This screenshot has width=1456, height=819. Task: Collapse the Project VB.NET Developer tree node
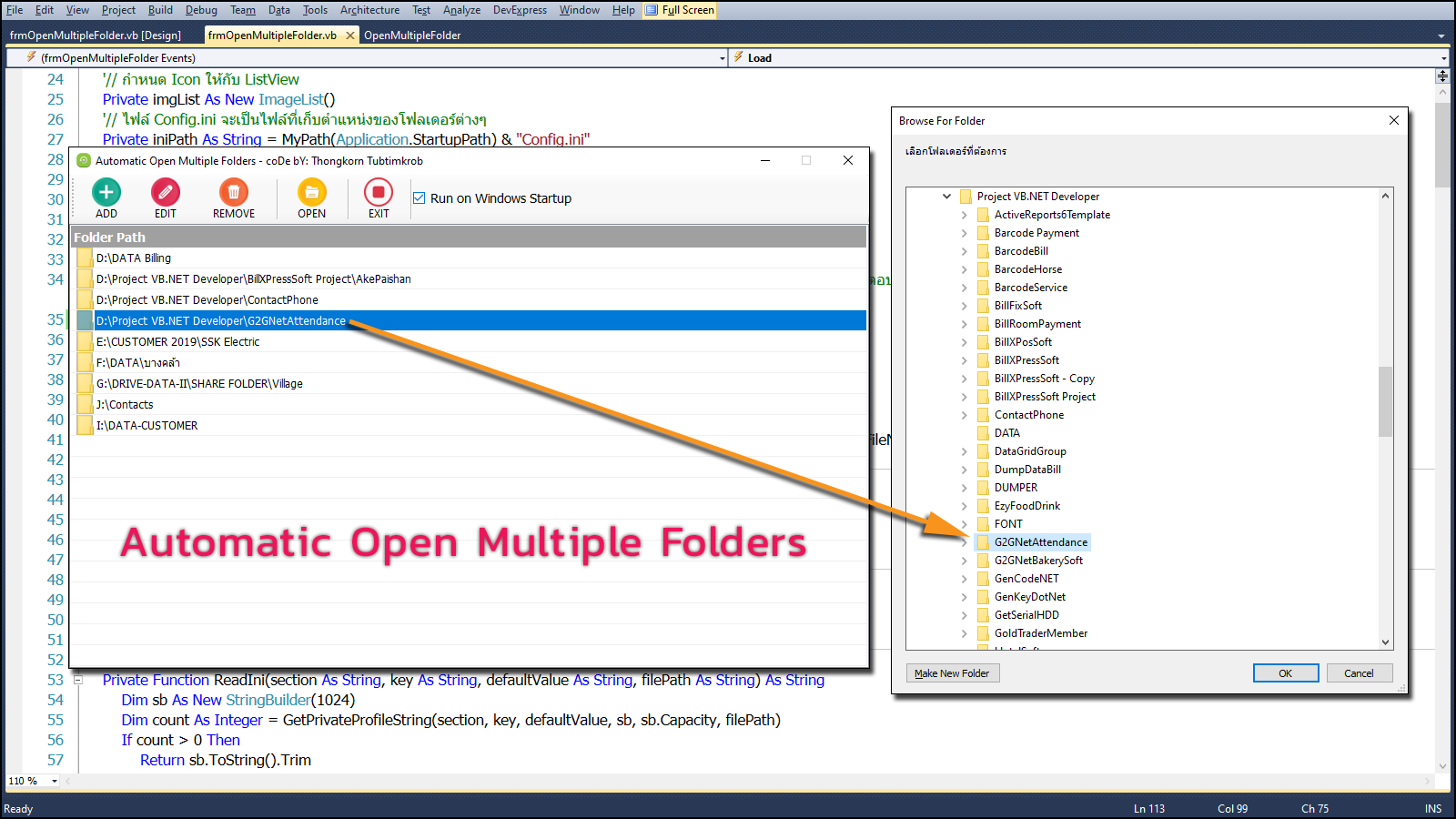[946, 197]
